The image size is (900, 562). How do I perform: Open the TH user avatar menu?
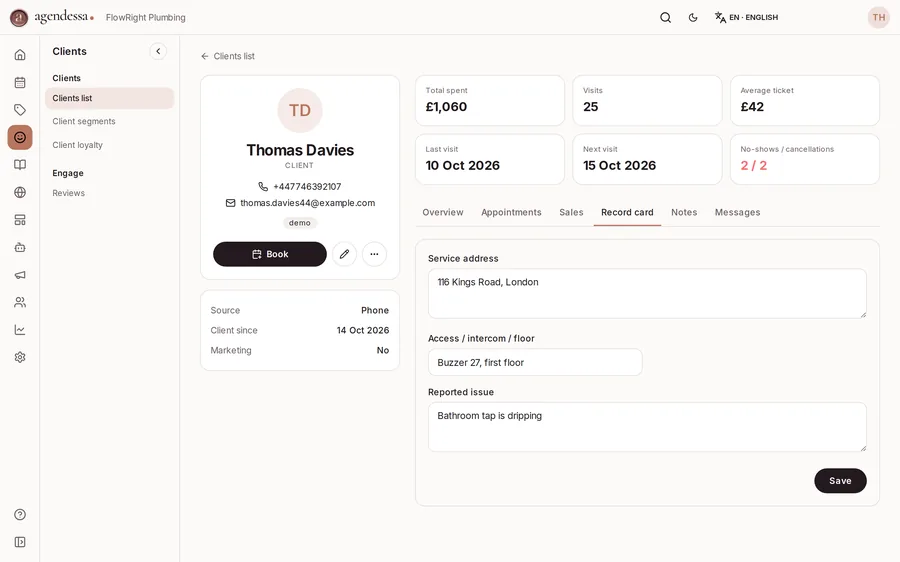(878, 17)
